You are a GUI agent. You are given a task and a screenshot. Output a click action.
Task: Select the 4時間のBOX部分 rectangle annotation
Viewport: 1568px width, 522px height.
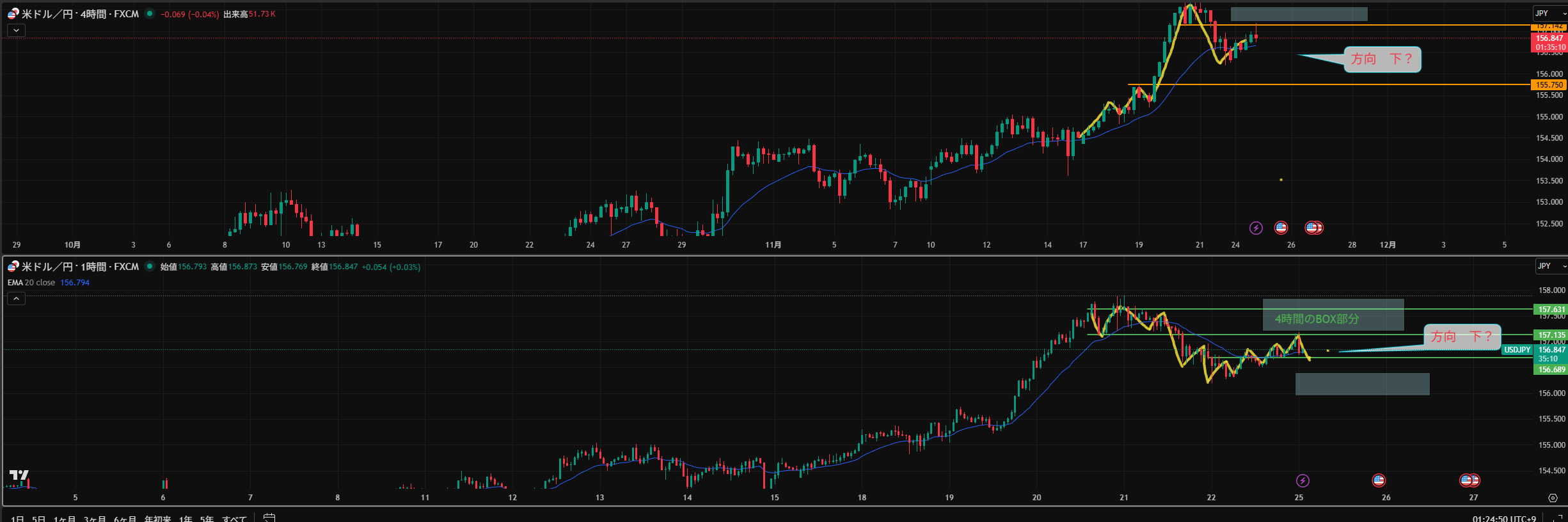(1333, 315)
